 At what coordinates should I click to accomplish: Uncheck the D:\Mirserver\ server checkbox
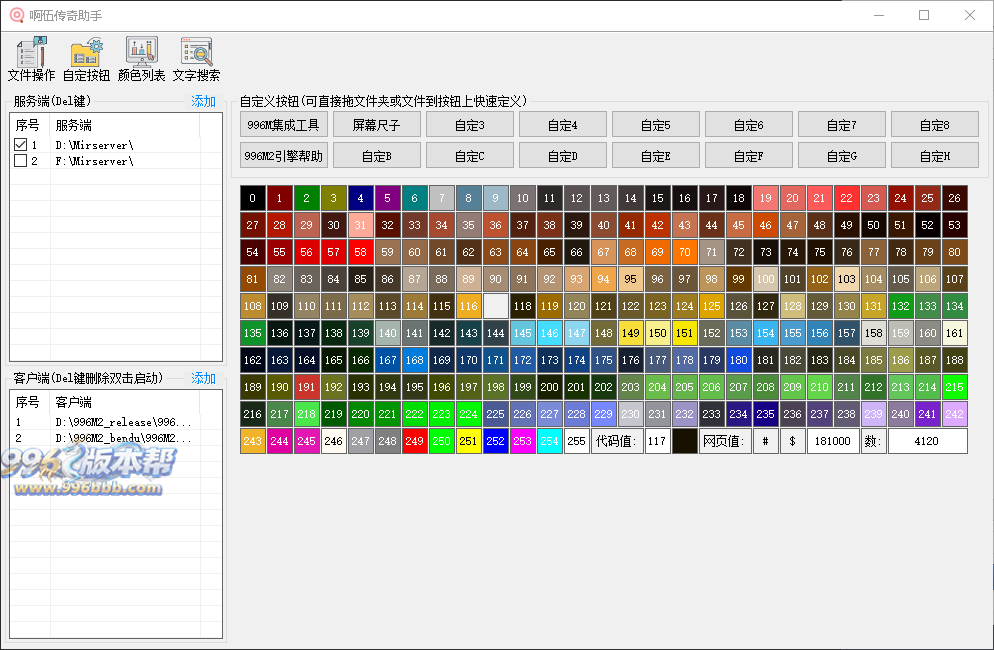point(20,145)
